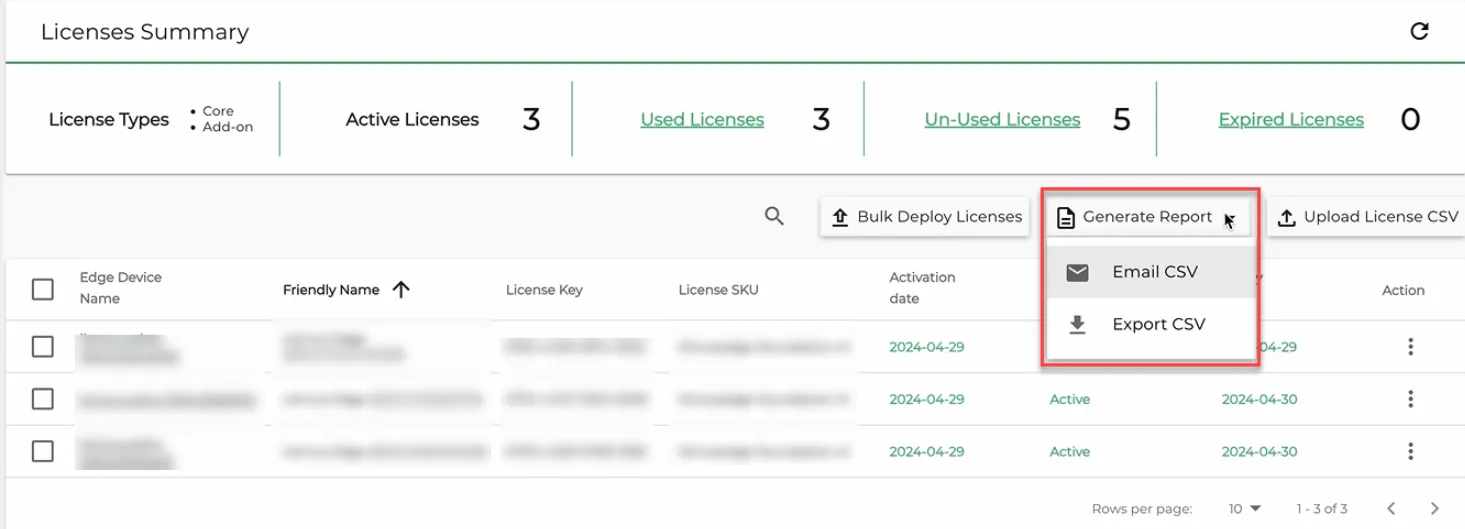1465x529 pixels.
Task: Go to the next page of licenses
Action: (1435, 508)
